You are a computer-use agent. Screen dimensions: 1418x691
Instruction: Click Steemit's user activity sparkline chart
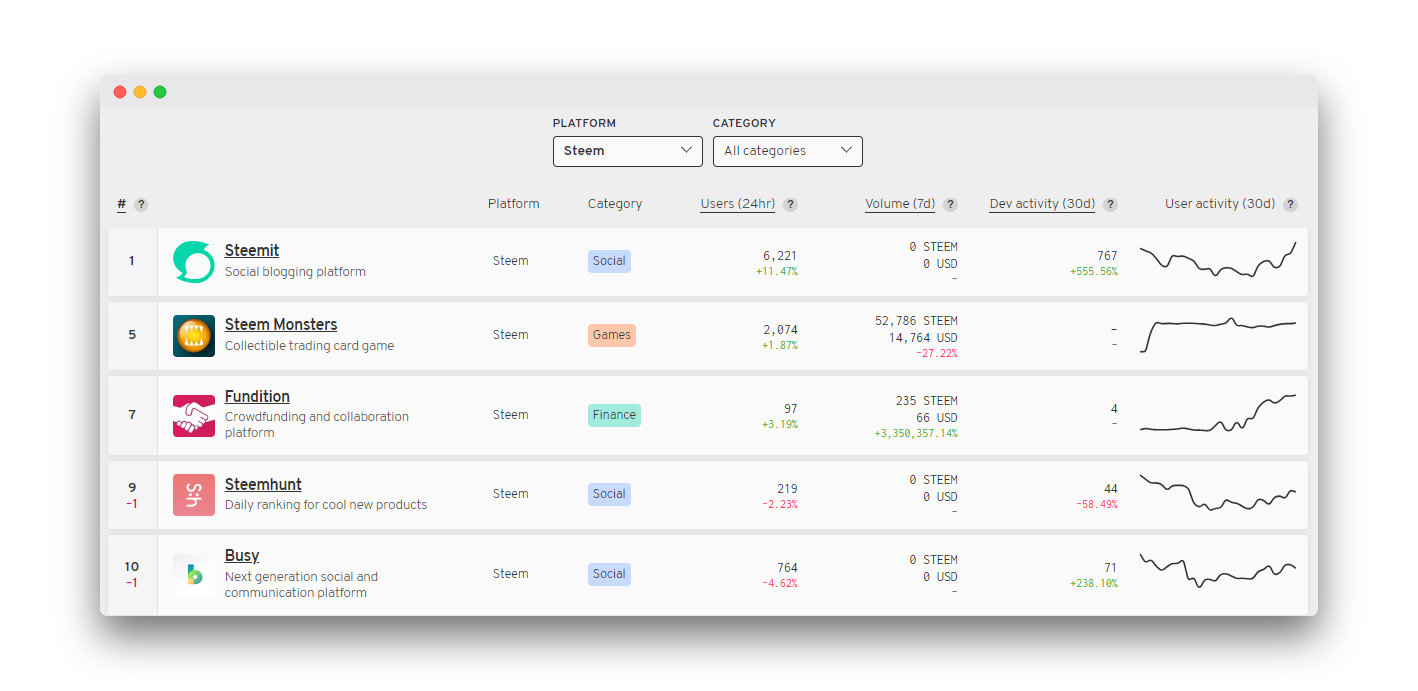point(1218,260)
